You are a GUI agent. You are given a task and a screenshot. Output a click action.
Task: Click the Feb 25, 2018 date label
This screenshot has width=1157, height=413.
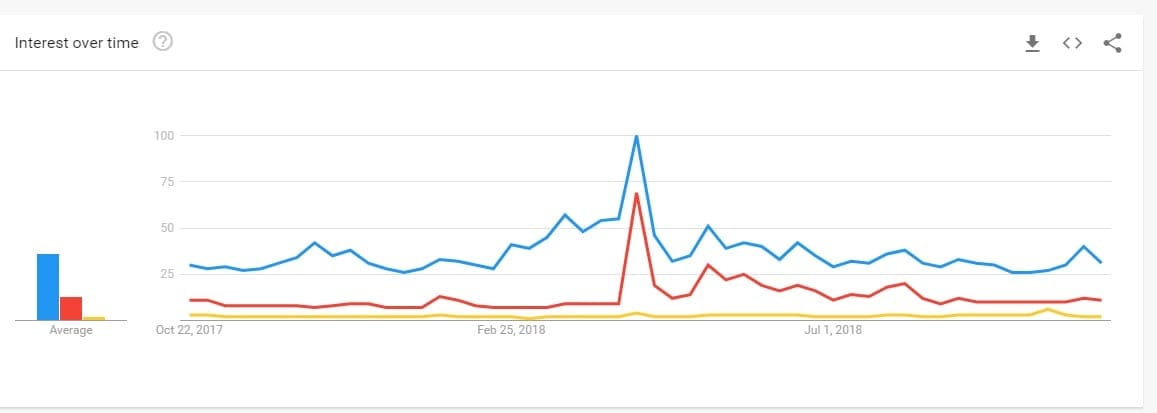pos(512,329)
